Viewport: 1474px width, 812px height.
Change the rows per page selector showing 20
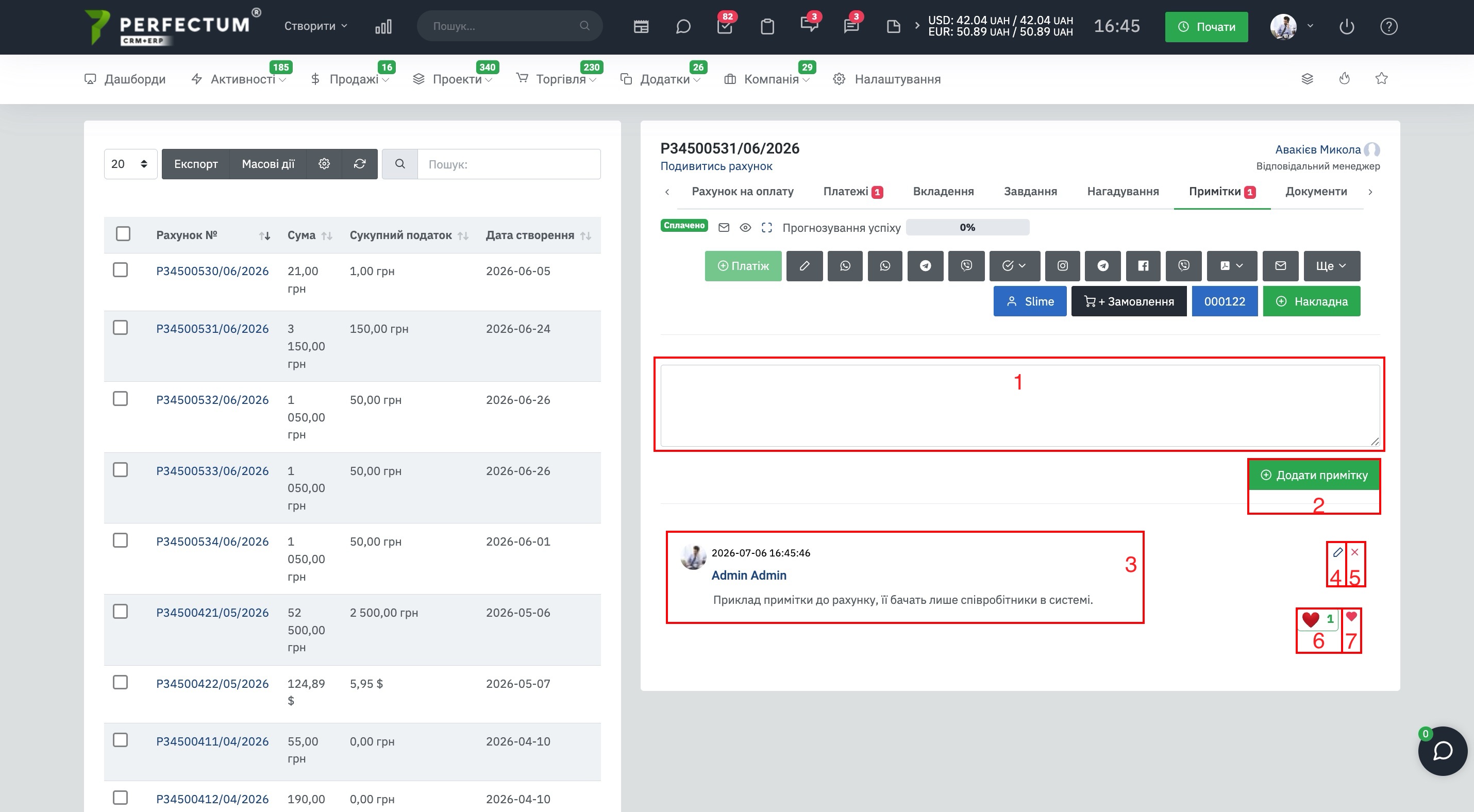click(130, 164)
